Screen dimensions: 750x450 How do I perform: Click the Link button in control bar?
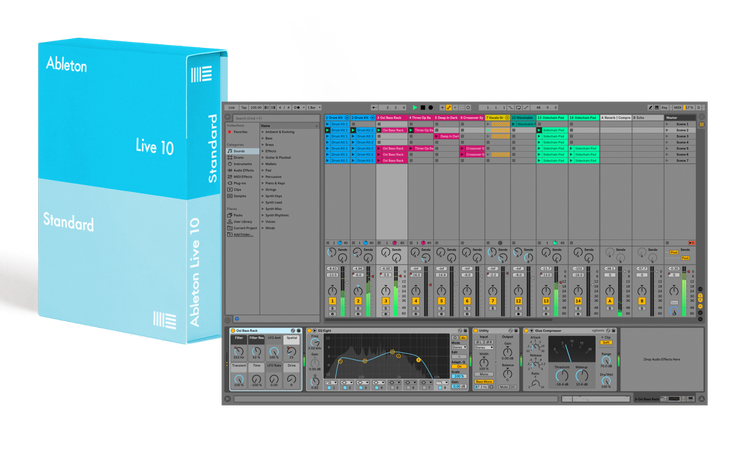[x=232, y=108]
